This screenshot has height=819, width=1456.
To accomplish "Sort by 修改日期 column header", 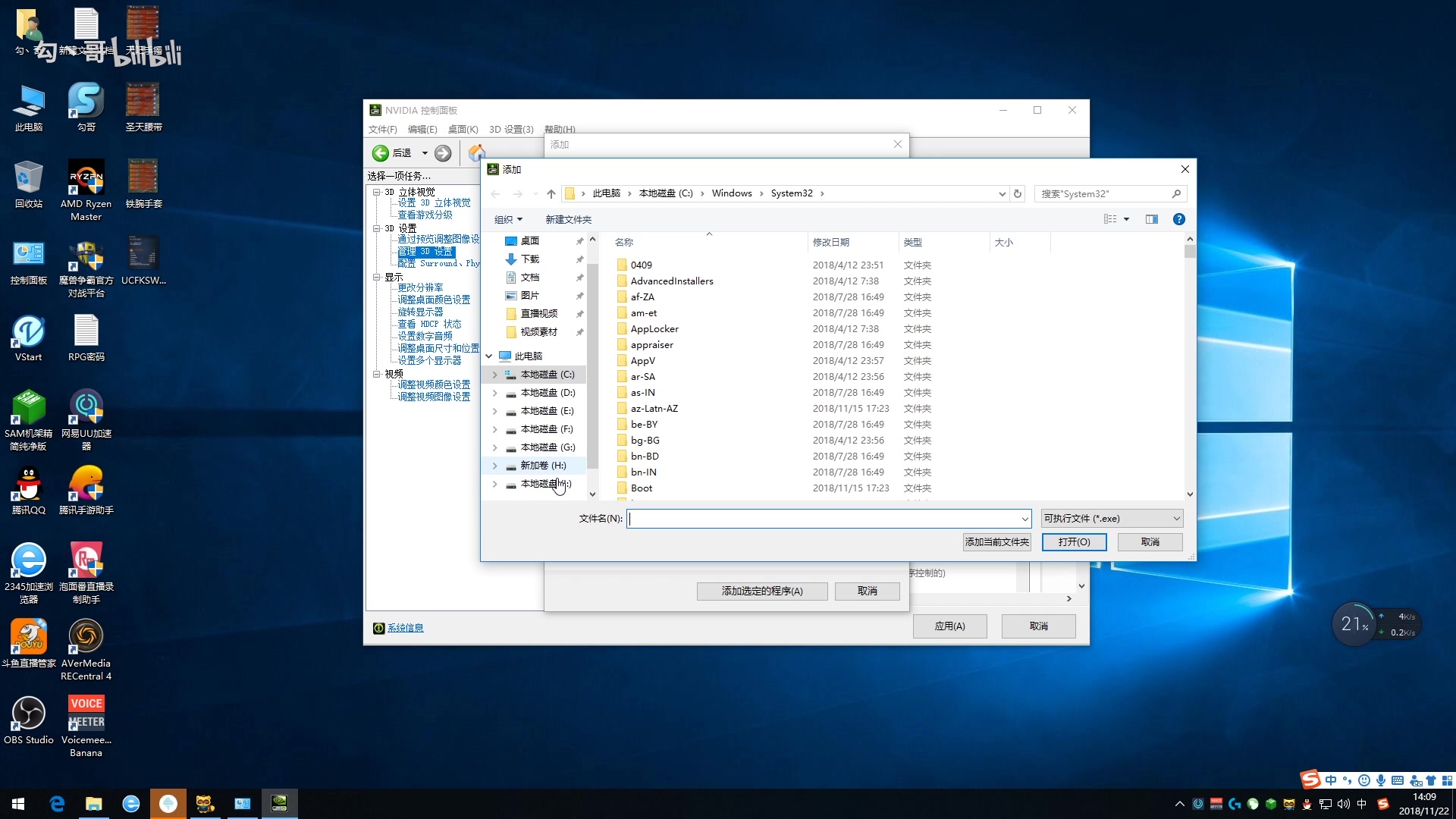I will tap(830, 243).
